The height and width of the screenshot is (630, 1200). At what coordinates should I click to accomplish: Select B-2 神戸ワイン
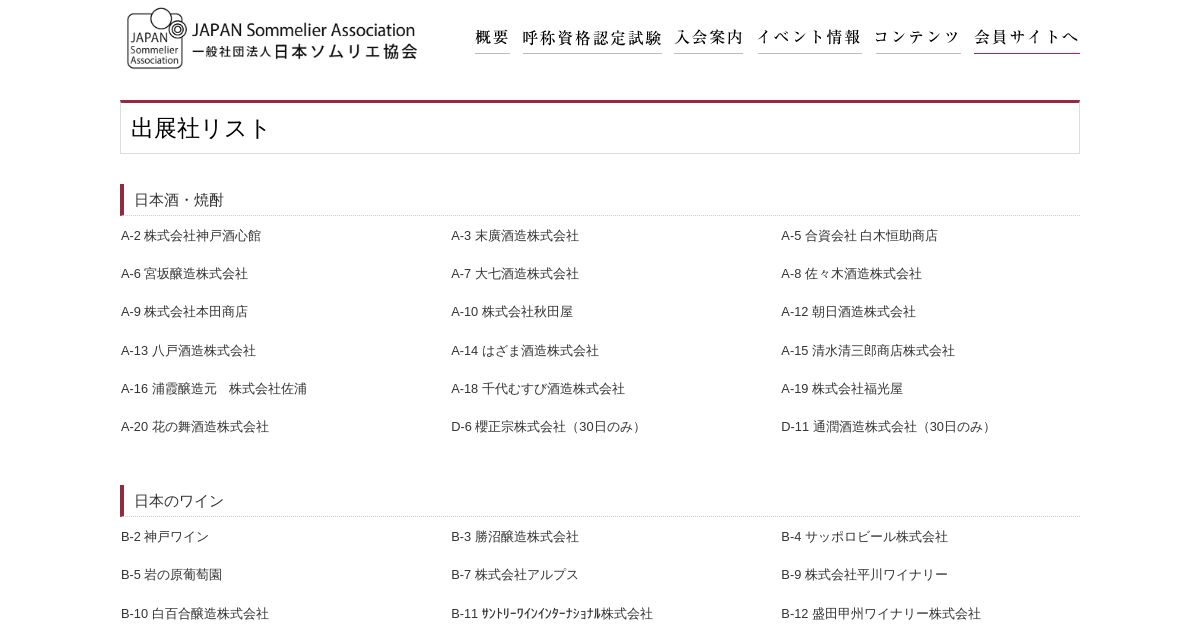coord(165,537)
